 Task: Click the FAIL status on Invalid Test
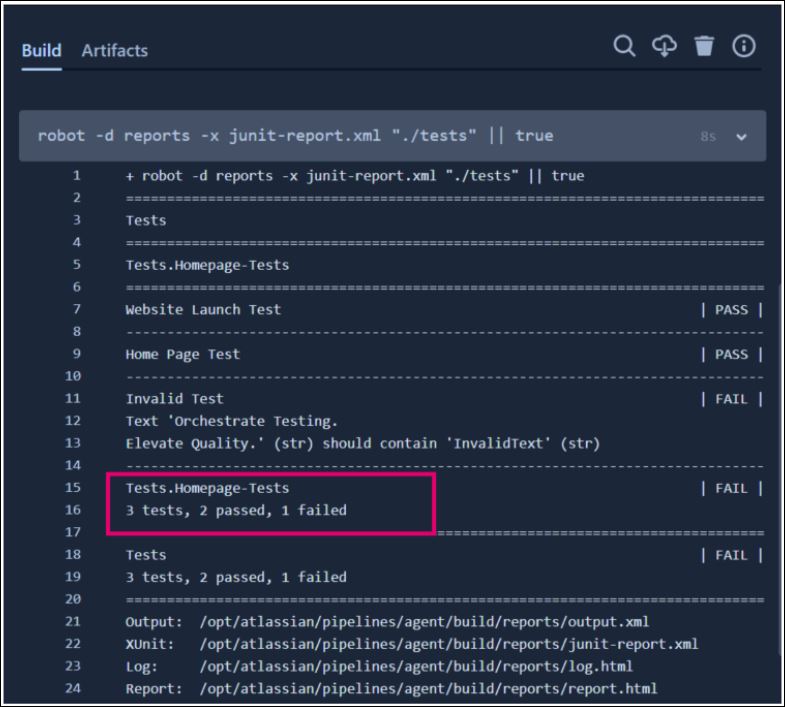(731, 399)
